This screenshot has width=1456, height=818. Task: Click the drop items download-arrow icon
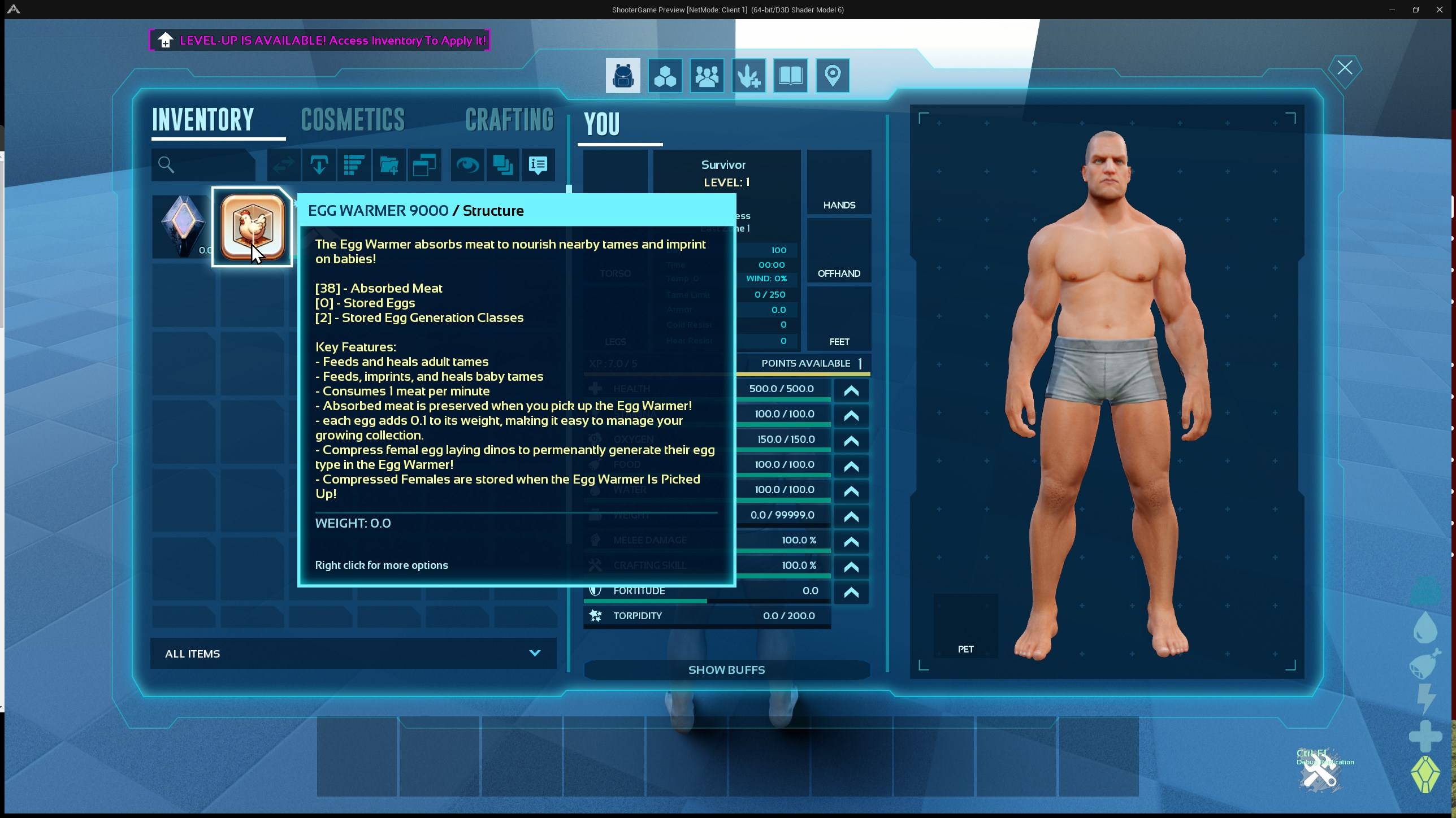coord(319,165)
